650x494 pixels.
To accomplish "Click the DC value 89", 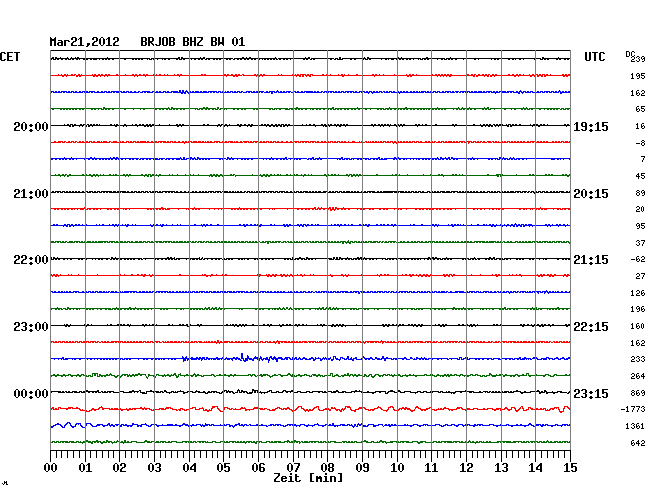I will 640,193.
